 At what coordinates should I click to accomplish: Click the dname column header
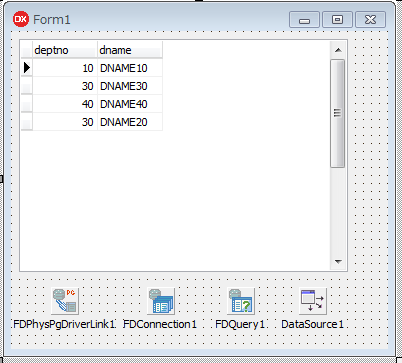[x=130, y=50]
